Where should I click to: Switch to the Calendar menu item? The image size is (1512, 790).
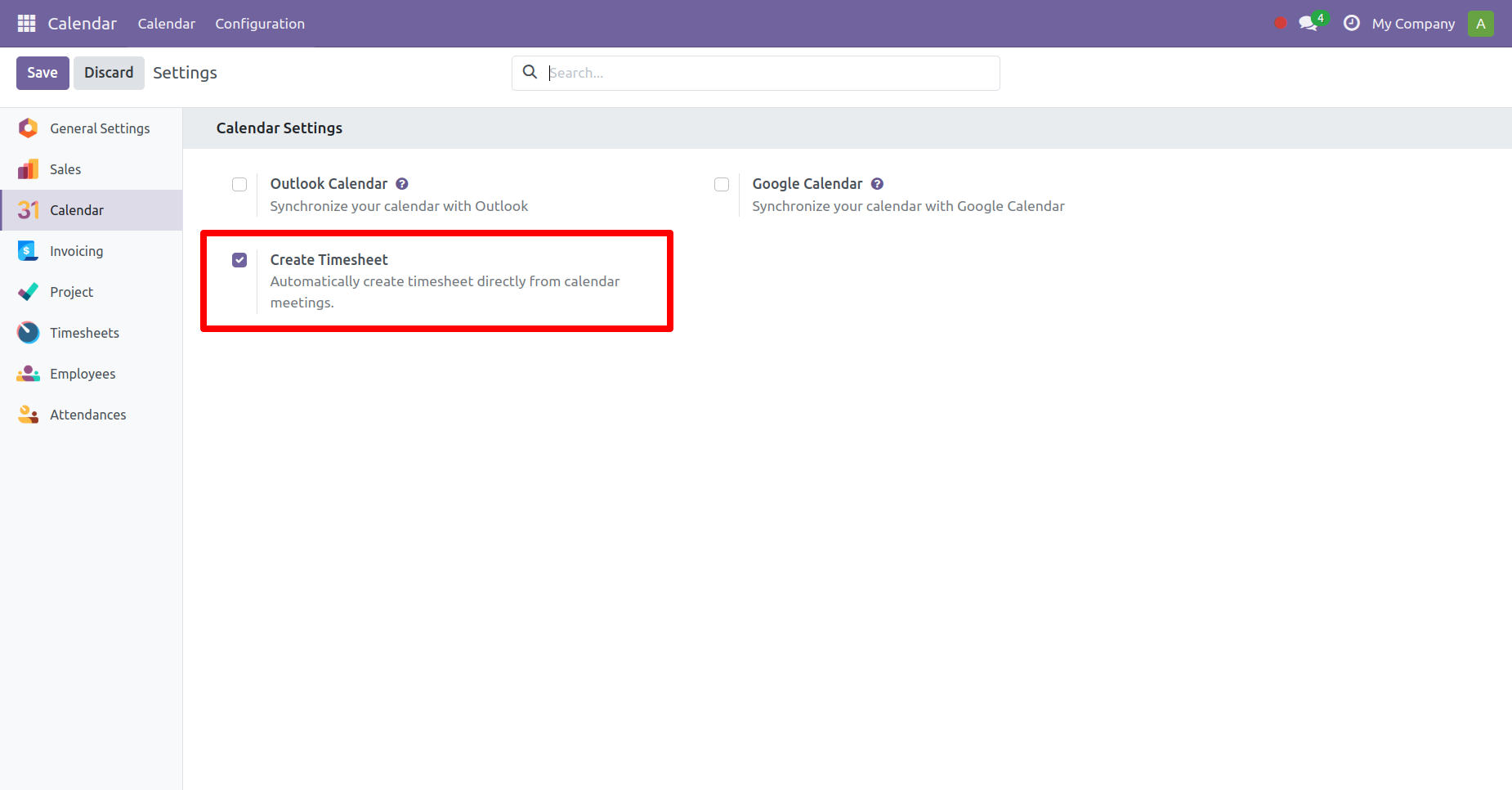166,23
